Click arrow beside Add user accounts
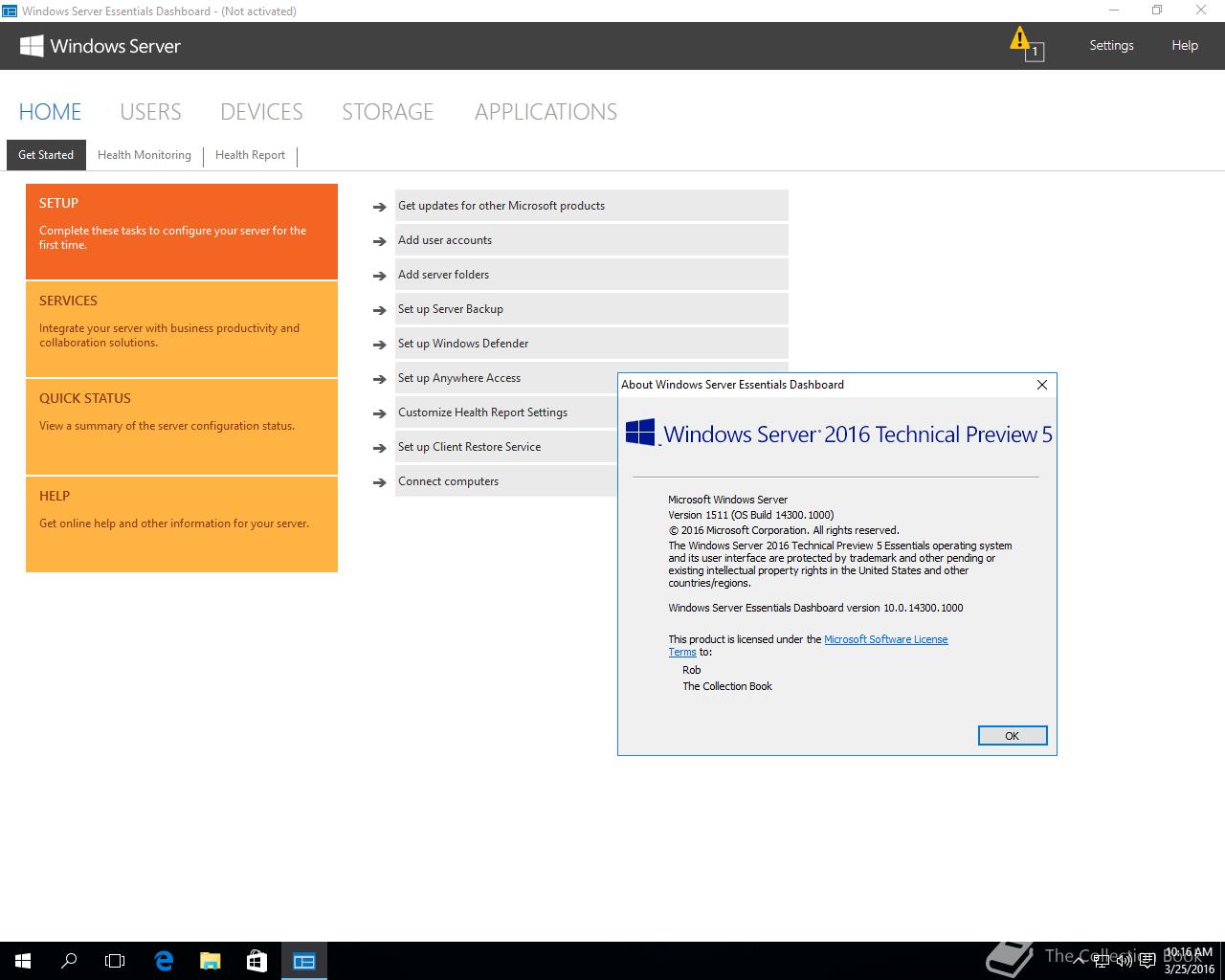 click(x=380, y=241)
